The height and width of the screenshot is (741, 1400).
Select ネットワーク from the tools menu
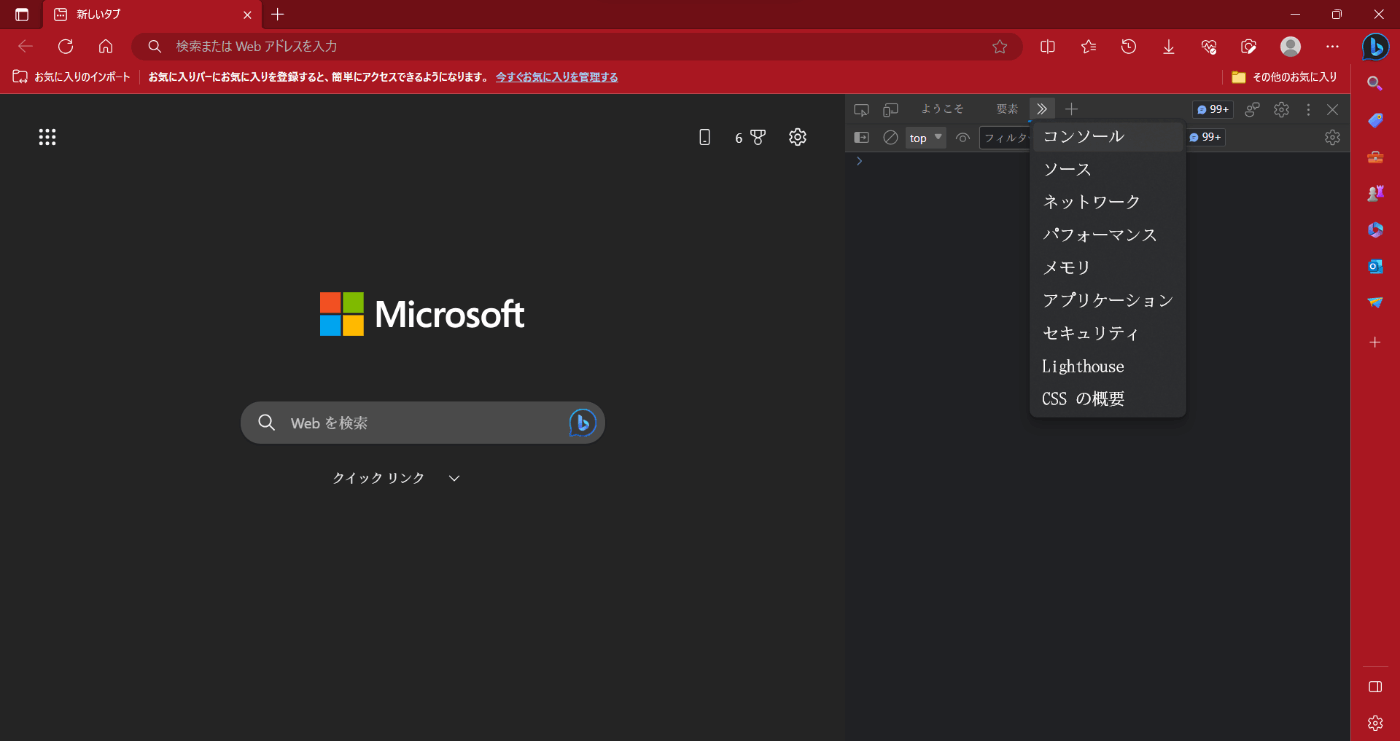(x=1107, y=202)
